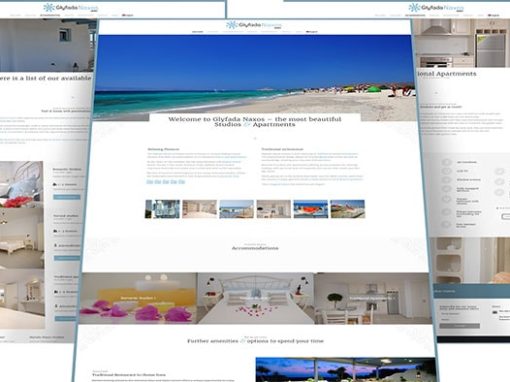The image size is (510, 382).
Task: Click blue button under the second studio listing
Action: coord(68,258)
